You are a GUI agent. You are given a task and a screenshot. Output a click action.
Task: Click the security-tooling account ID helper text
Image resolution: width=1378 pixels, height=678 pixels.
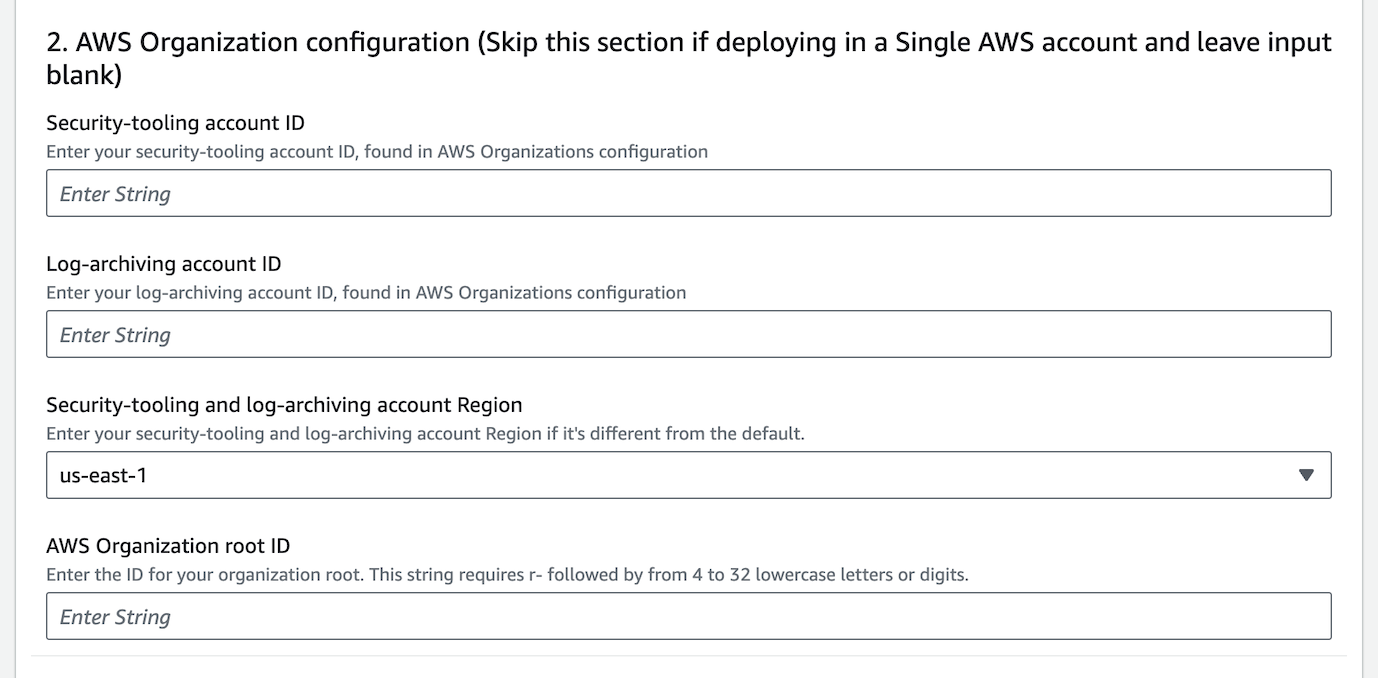(x=376, y=152)
